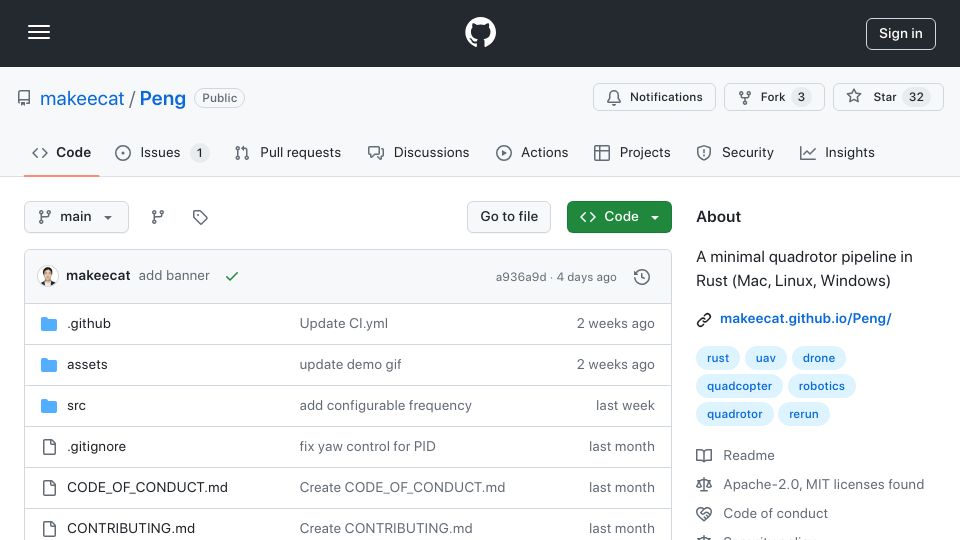Viewport: 960px width, 540px height.
Task: Fork the repository
Action: [x=774, y=97]
